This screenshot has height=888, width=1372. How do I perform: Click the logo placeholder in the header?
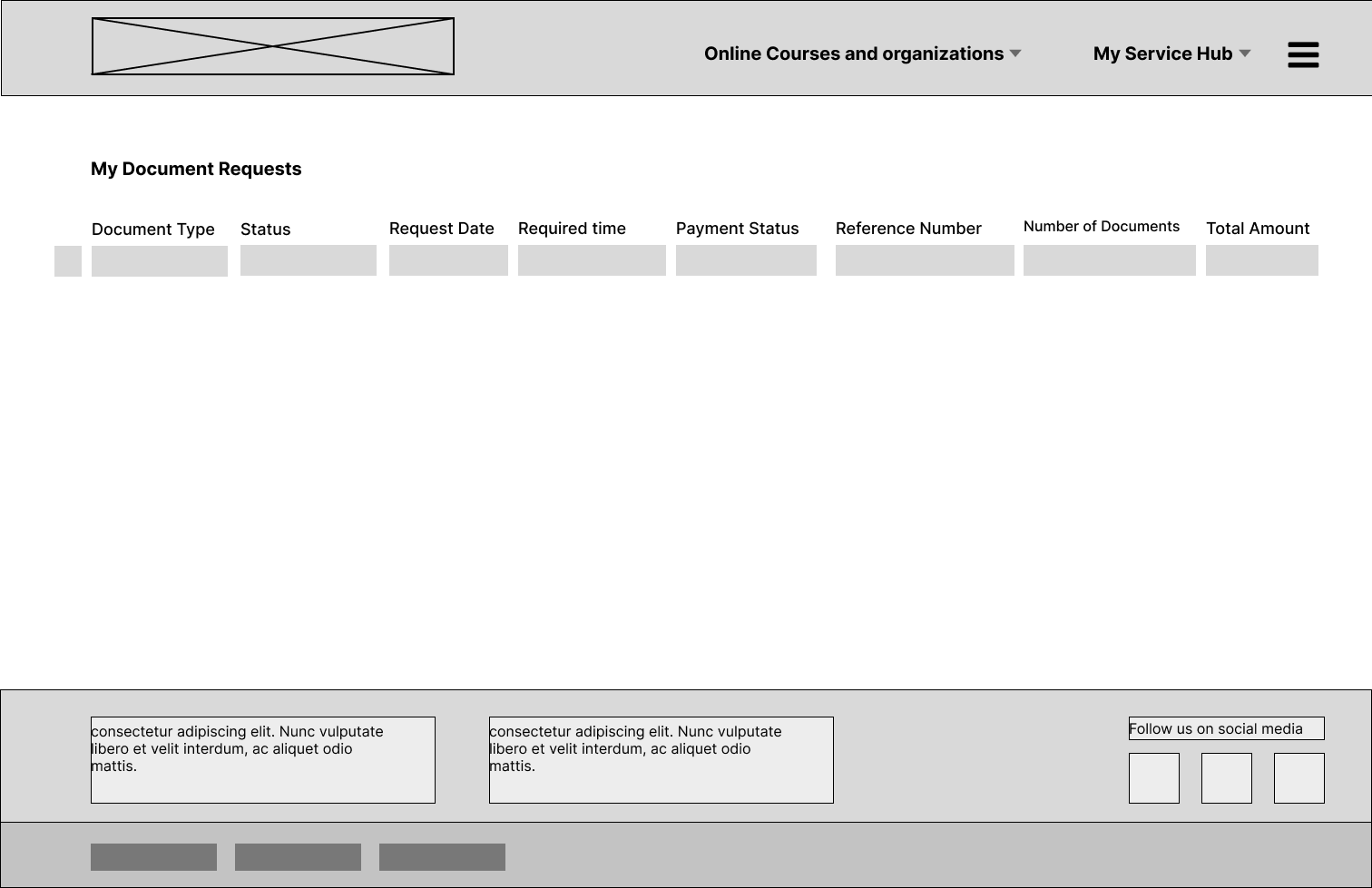pos(272,46)
